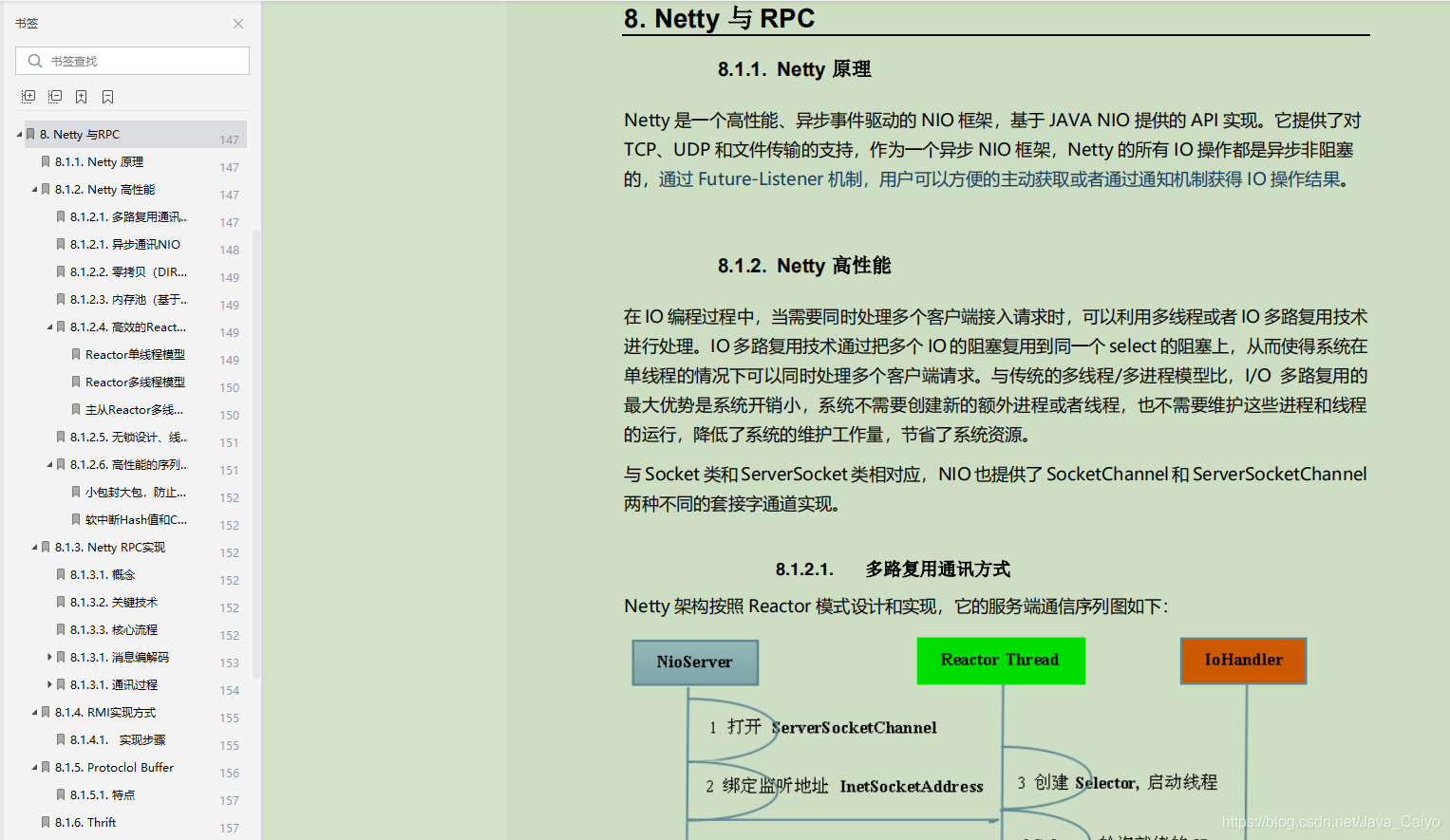Click heading '8.1.1. Netty 原理' in document
Viewport: 1450px width, 840px height.
click(794, 69)
